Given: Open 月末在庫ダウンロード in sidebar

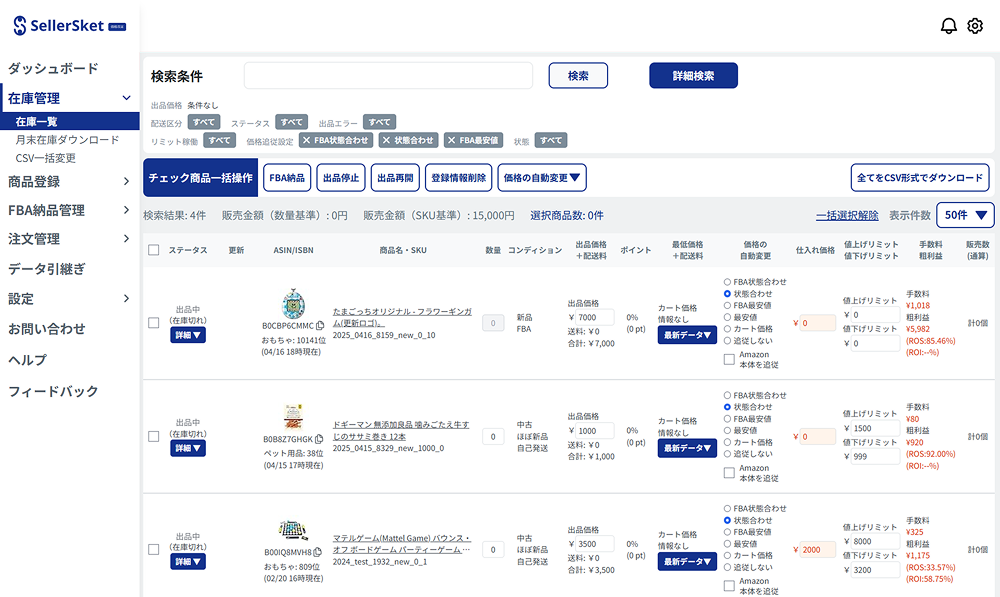Looking at the screenshot, I should (x=67, y=140).
